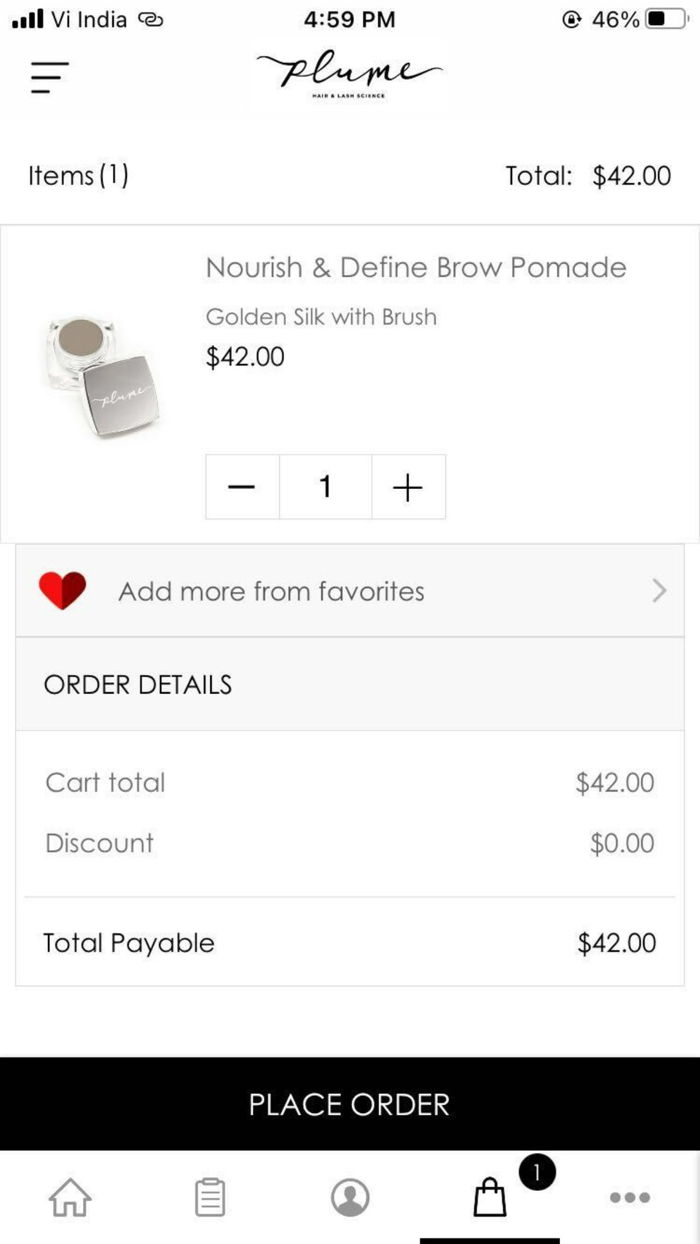The image size is (700, 1244).
Task: View the shopping bag cart
Action: point(489,1199)
